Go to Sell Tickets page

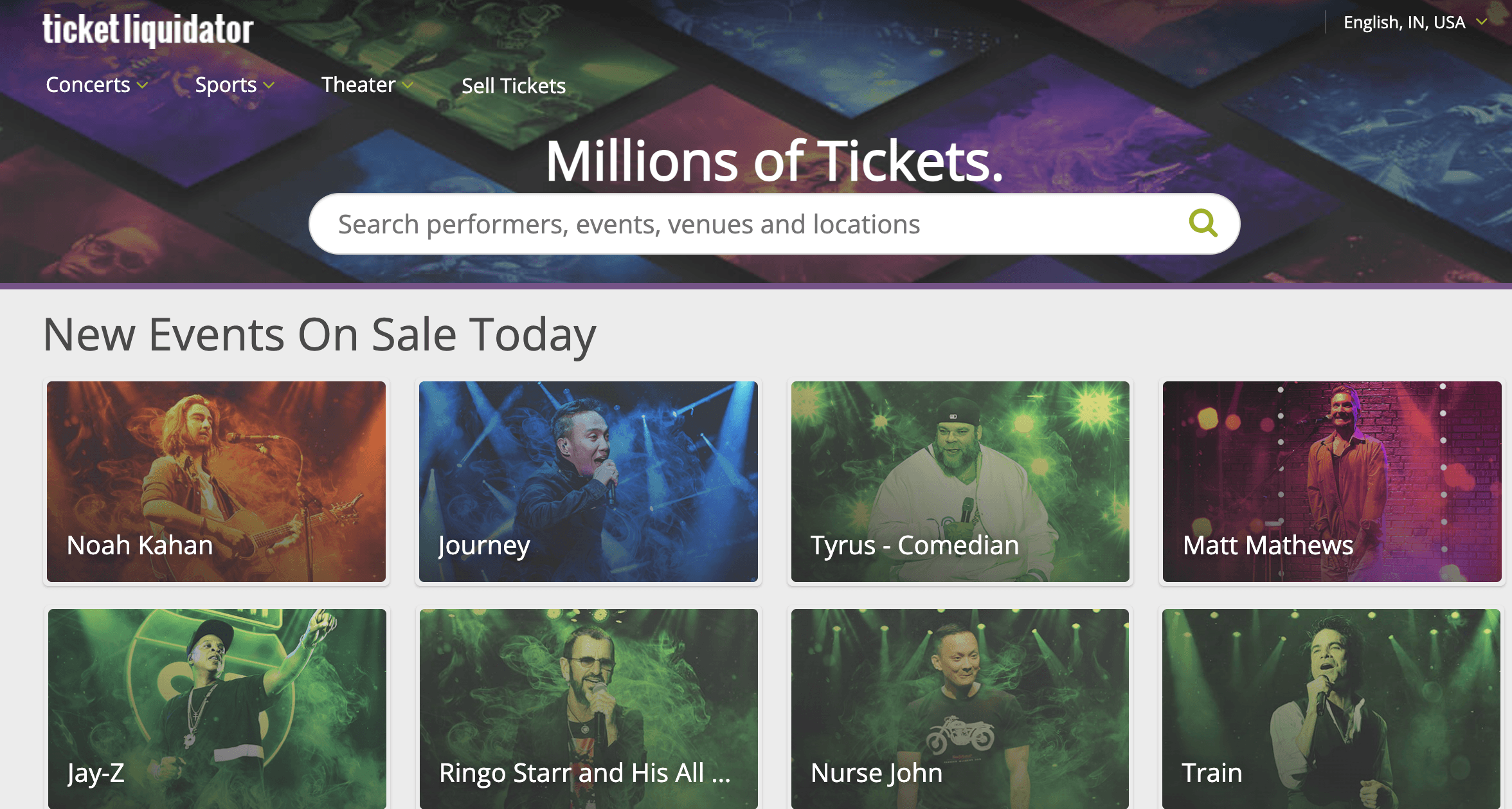pos(514,86)
